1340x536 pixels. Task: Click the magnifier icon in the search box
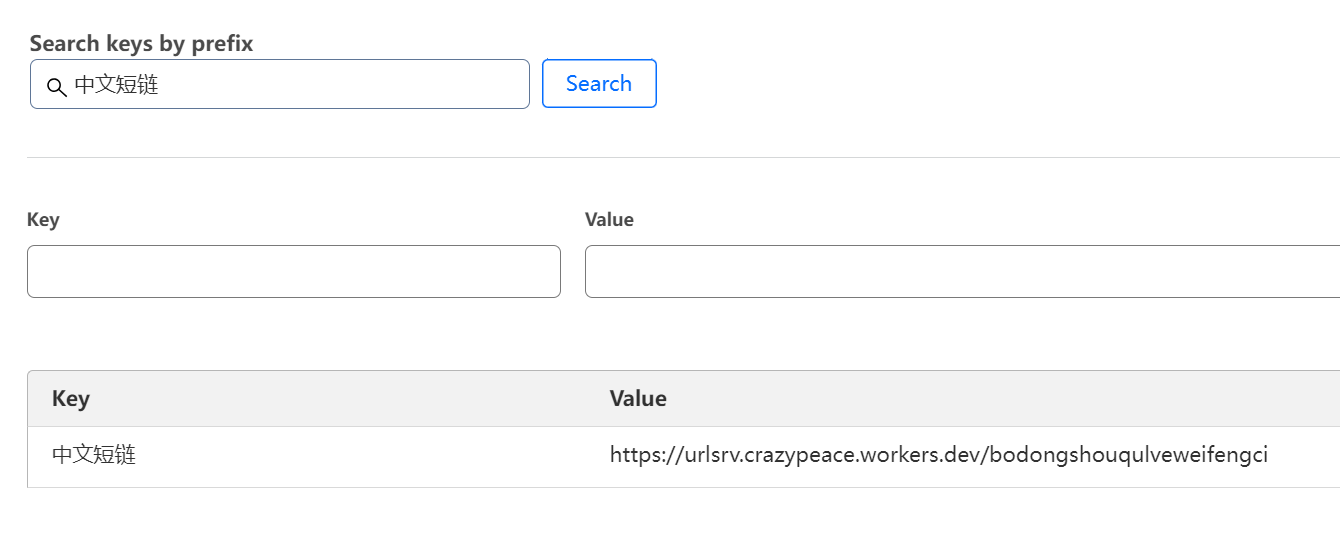coord(56,86)
